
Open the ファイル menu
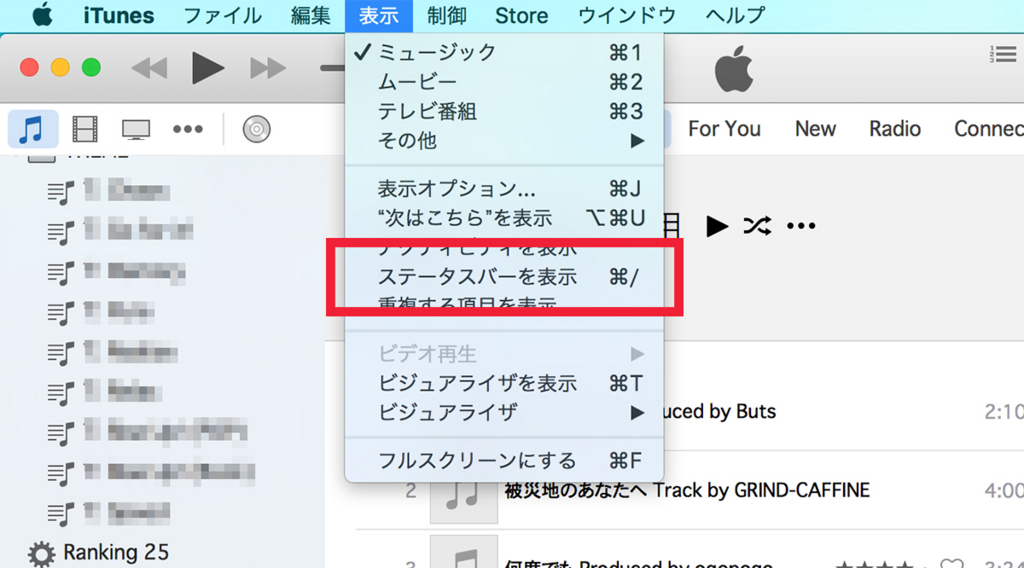[223, 15]
